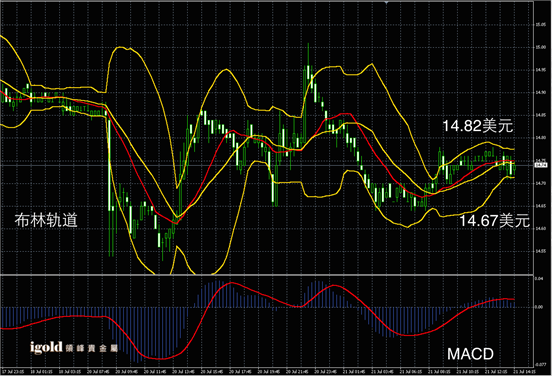Screen dimensions: 552x376
Task: Click the -0.077 MACD scale label
Action: (540, 364)
